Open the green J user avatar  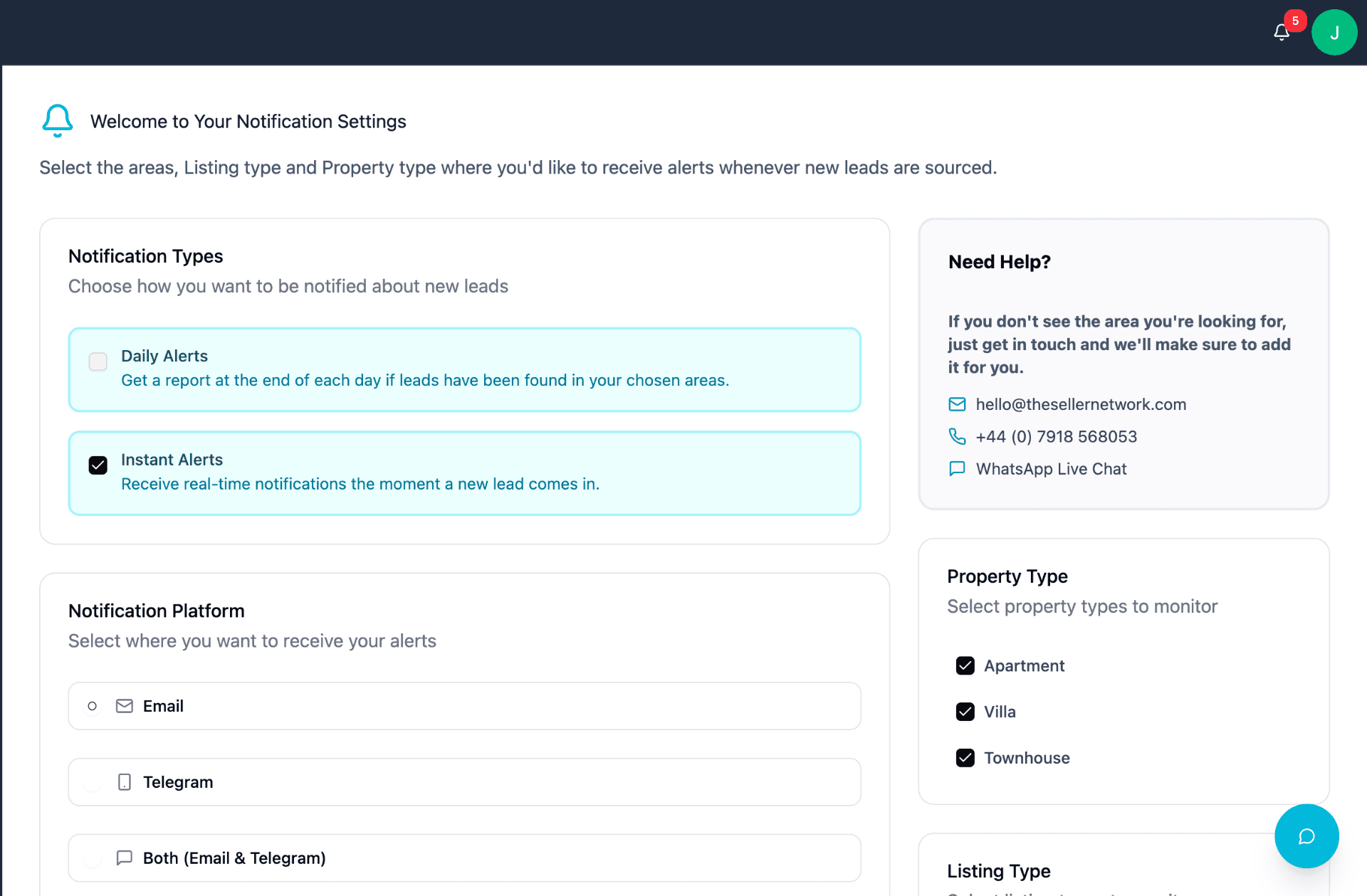click(1334, 32)
